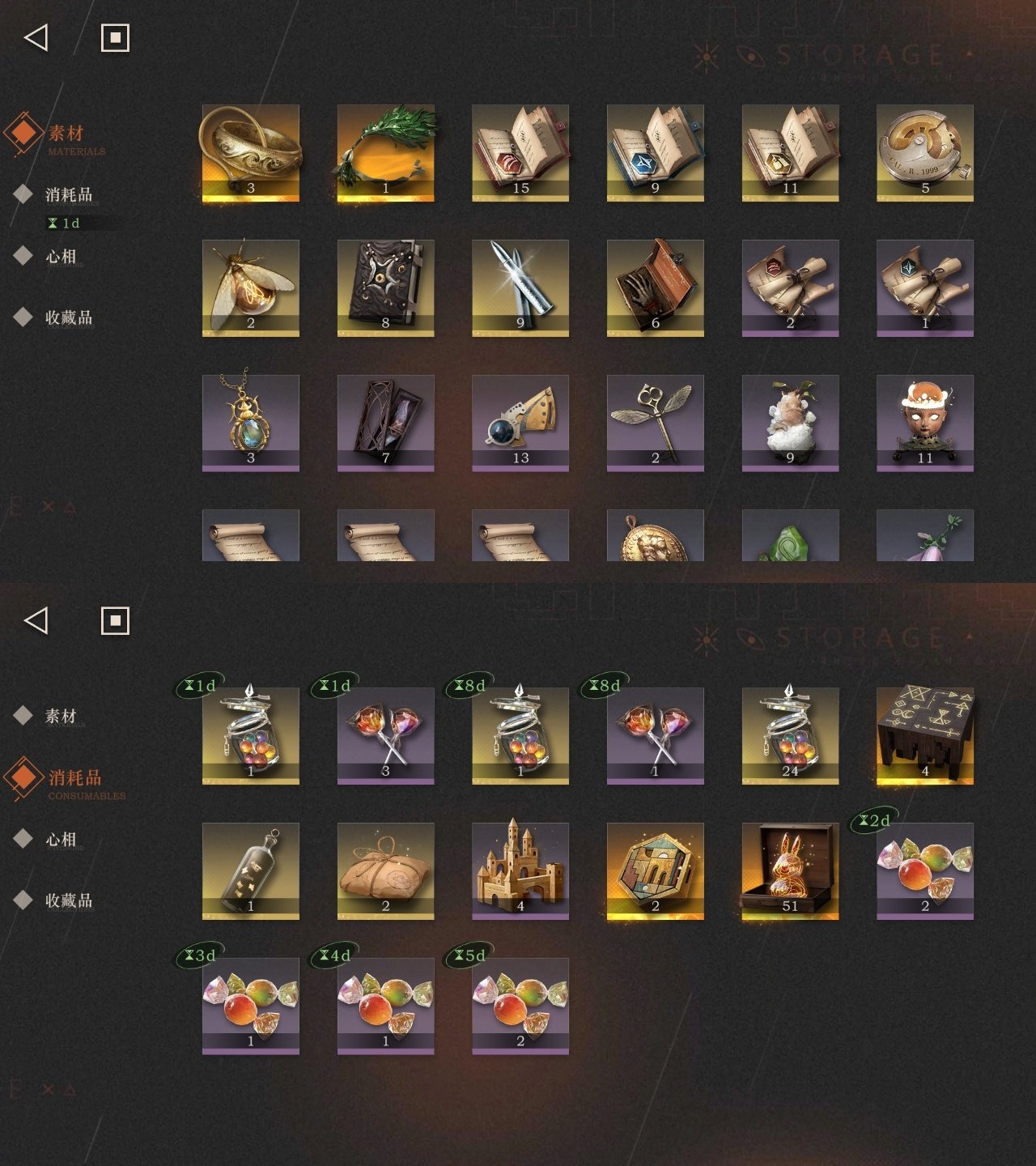
Task: Select the scarab amulet necklace
Action: (x=251, y=423)
